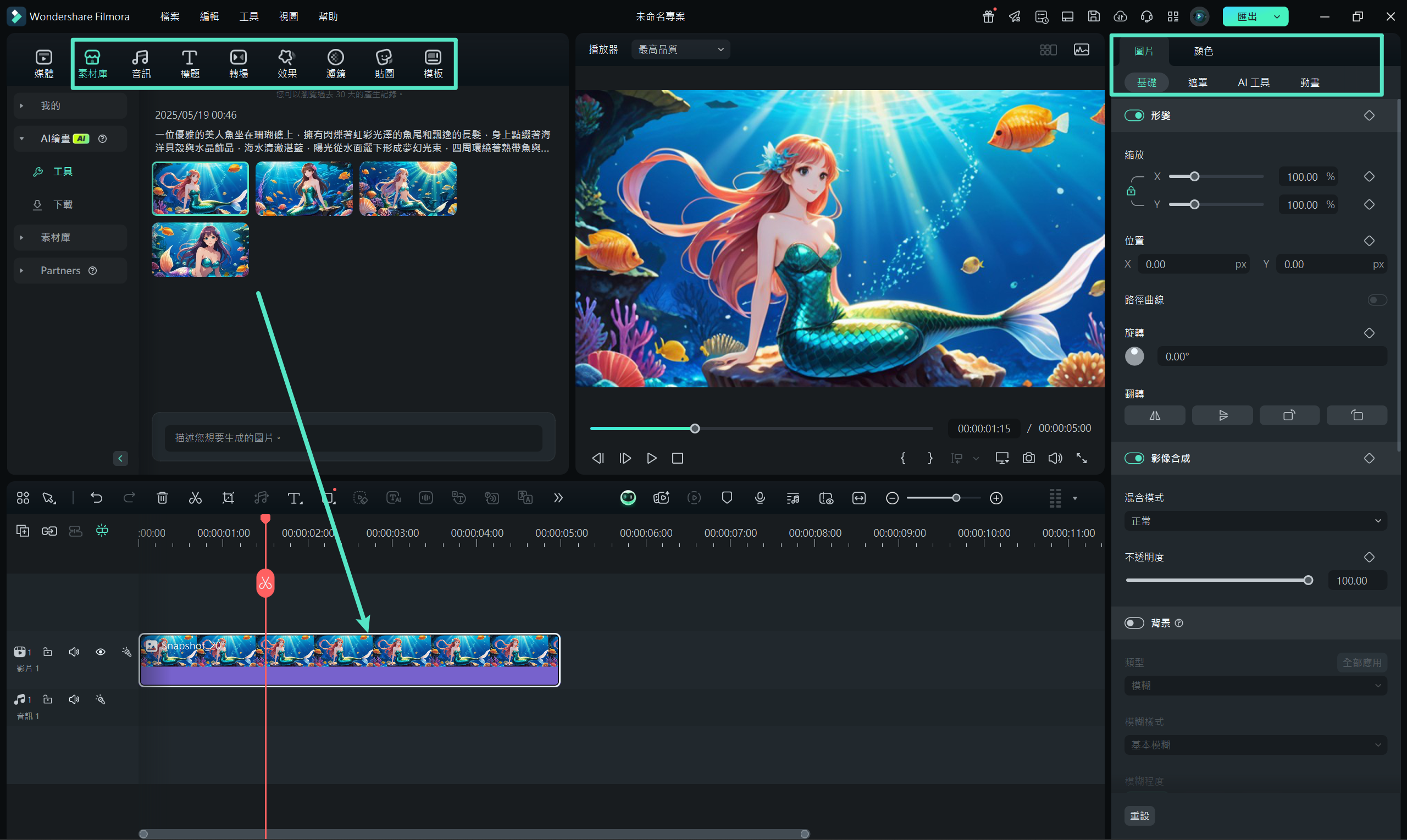The image size is (1407, 840).
Task: Collapse the left sidebar panel arrow
Action: click(120, 458)
